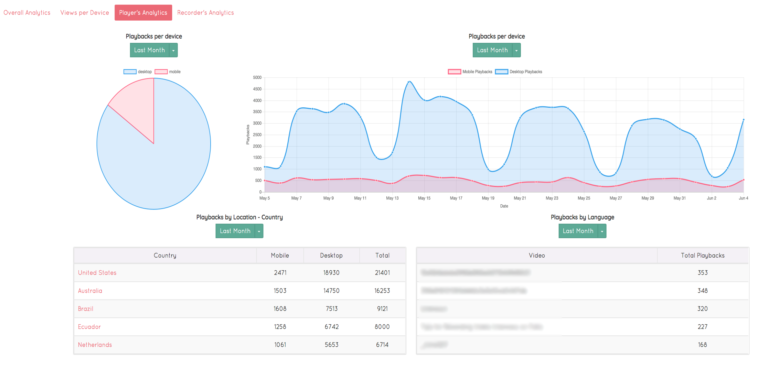The height and width of the screenshot is (379, 768).
Task: Select United States desktop value 18930
Action: click(x=332, y=273)
